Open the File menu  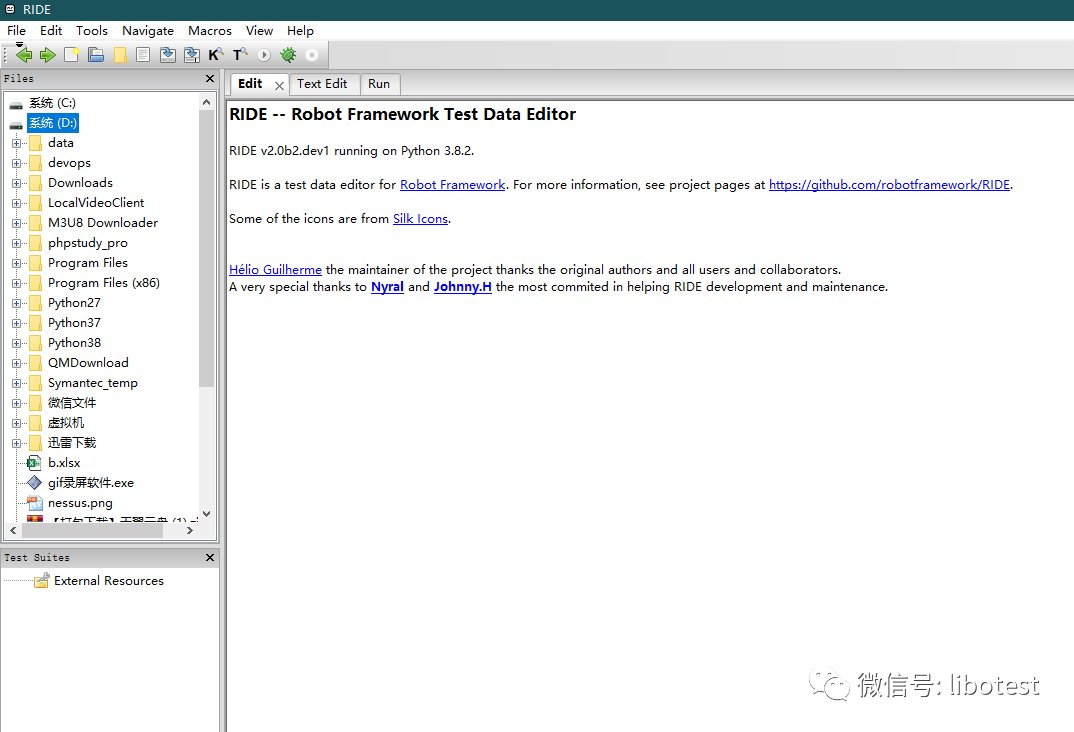pyautogui.click(x=16, y=31)
